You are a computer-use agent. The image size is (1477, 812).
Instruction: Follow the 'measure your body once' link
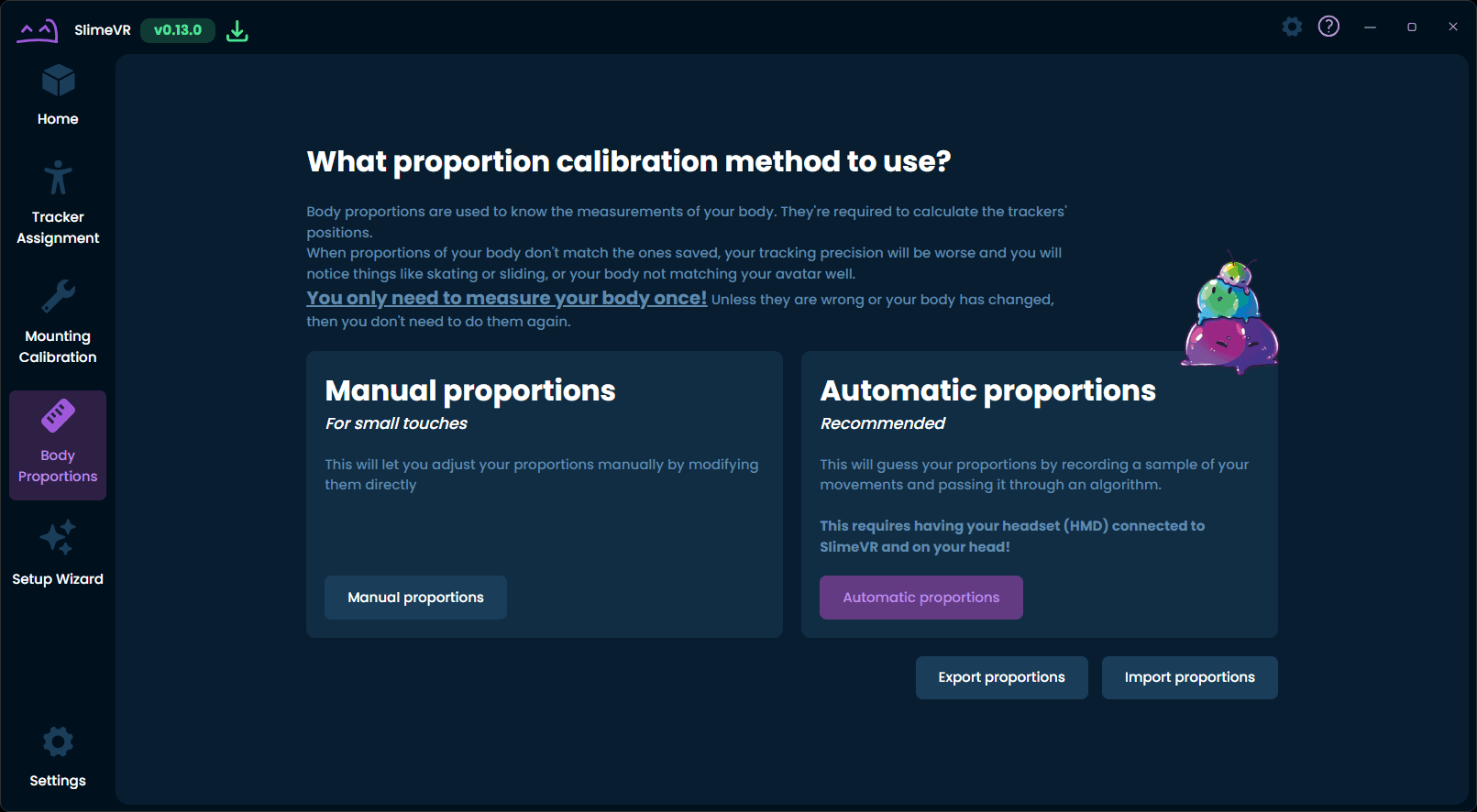click(x=506, y=298)
